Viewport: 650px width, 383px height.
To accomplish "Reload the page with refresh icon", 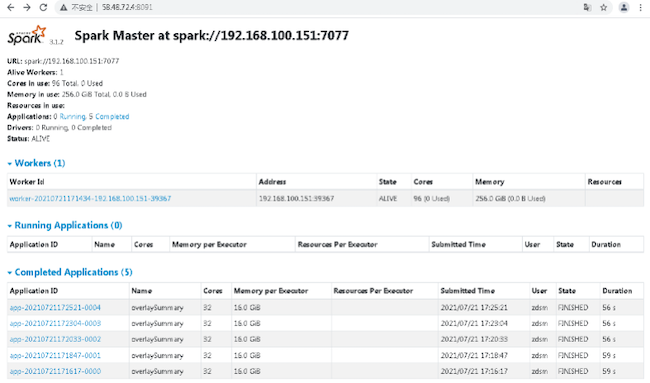I will (43, 7).
